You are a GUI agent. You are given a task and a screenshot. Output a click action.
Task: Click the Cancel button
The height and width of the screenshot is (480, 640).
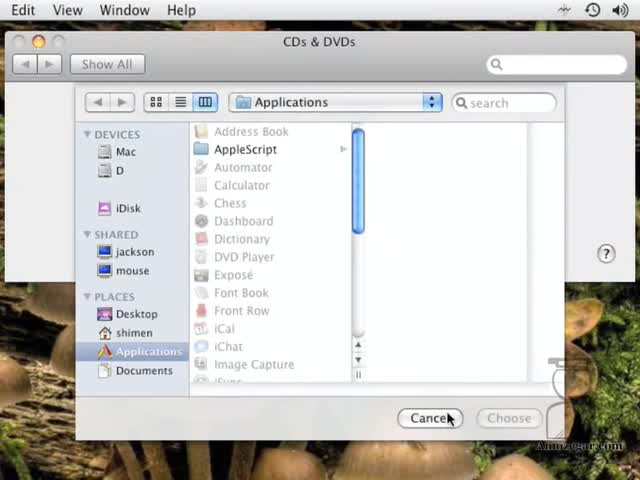tap(430, 418)
